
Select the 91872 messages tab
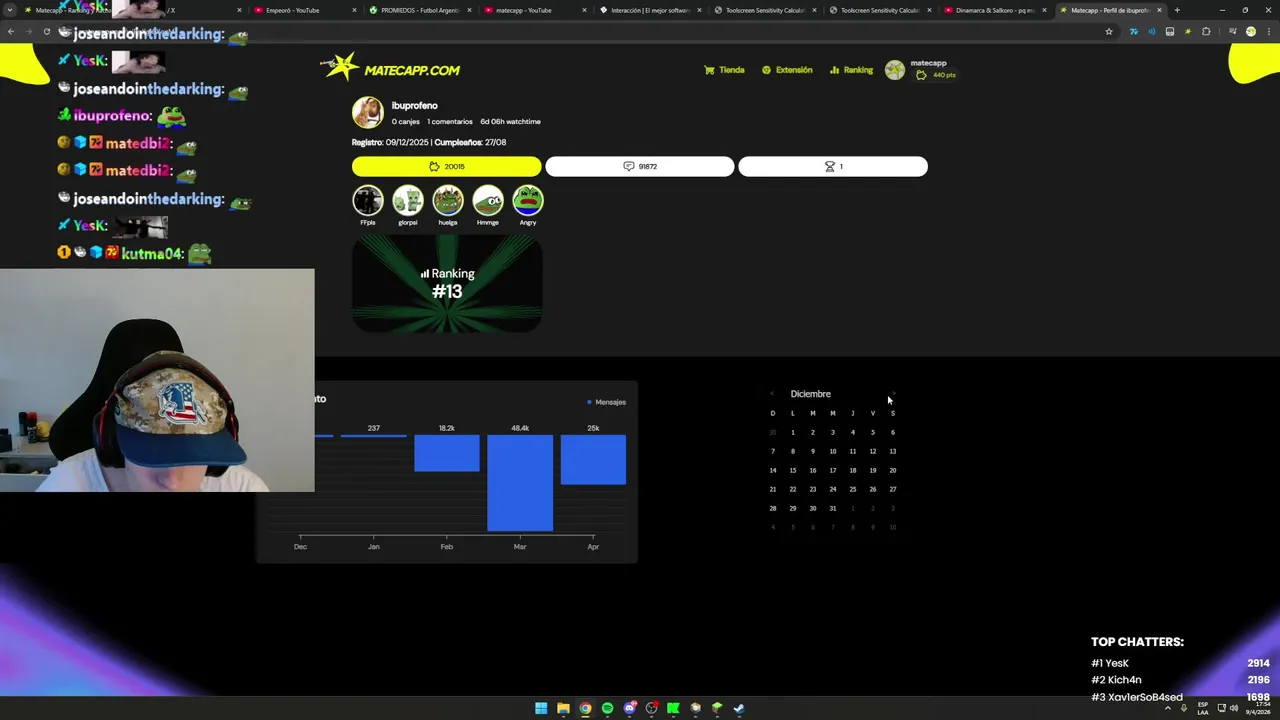[x=640, y=167]
